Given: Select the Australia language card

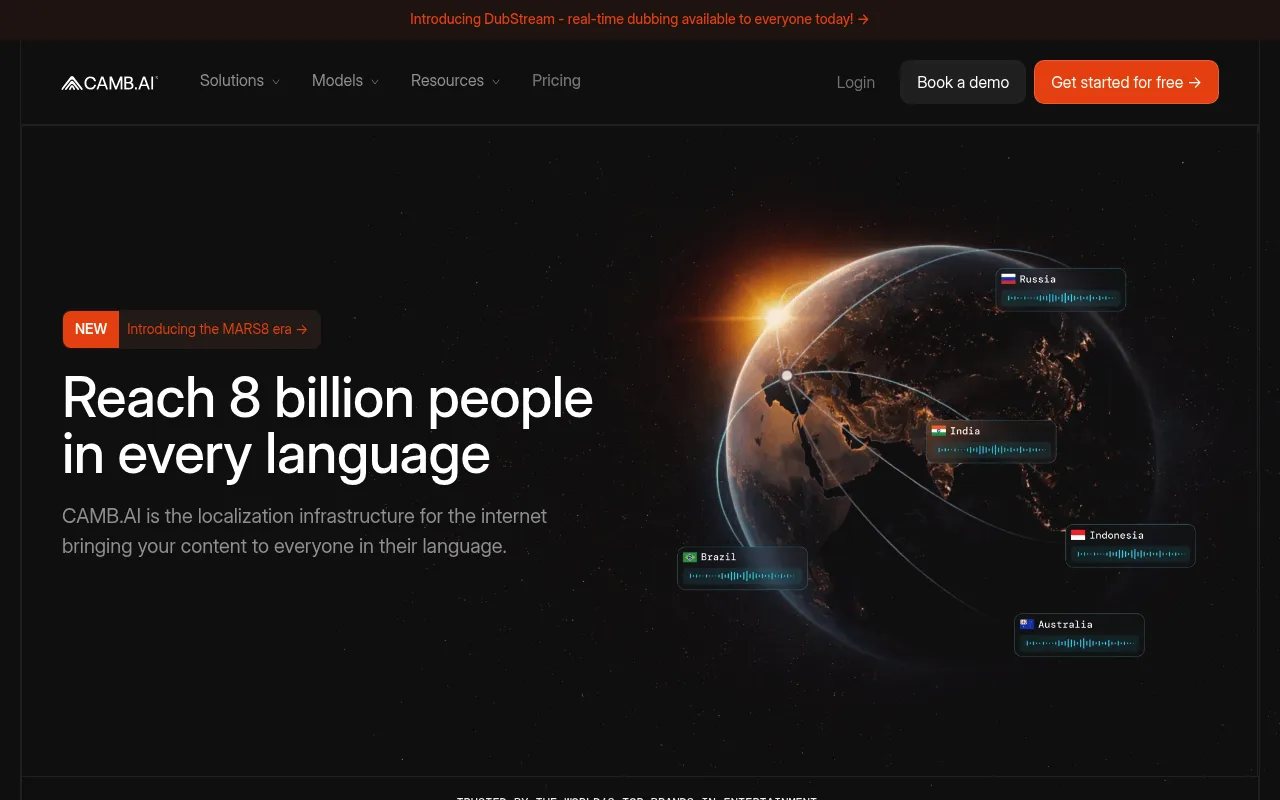Looking at the screenshot, I should pyautogui.click(x=1079, y=634).
